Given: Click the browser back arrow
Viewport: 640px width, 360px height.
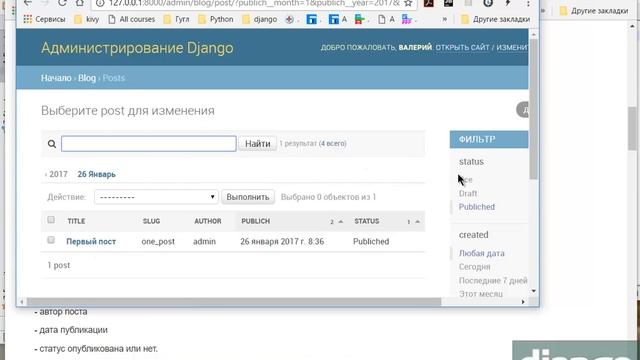Looking at the screenshot, I should point(28,3).
